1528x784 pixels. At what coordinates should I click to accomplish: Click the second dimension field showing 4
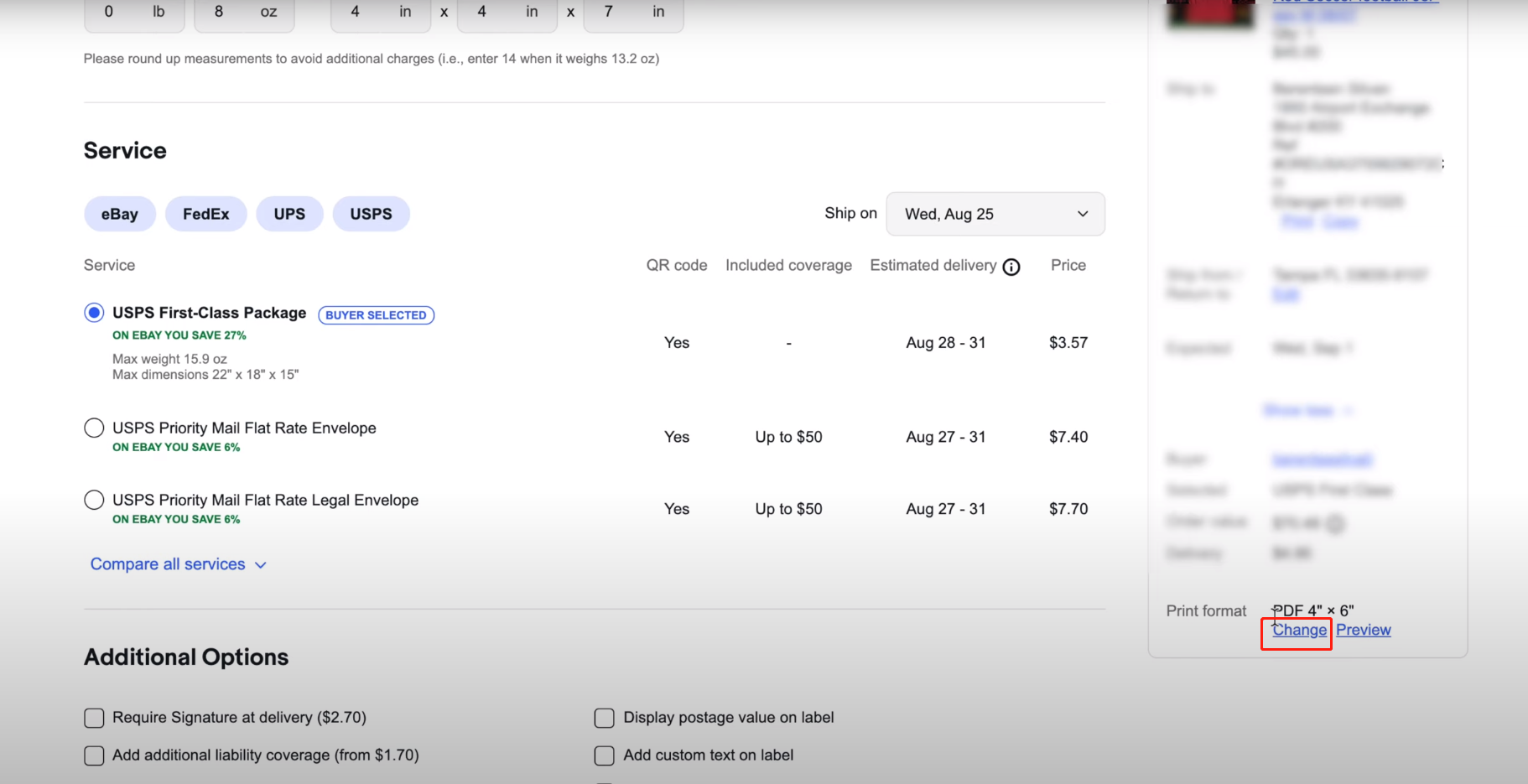point(507,14)
